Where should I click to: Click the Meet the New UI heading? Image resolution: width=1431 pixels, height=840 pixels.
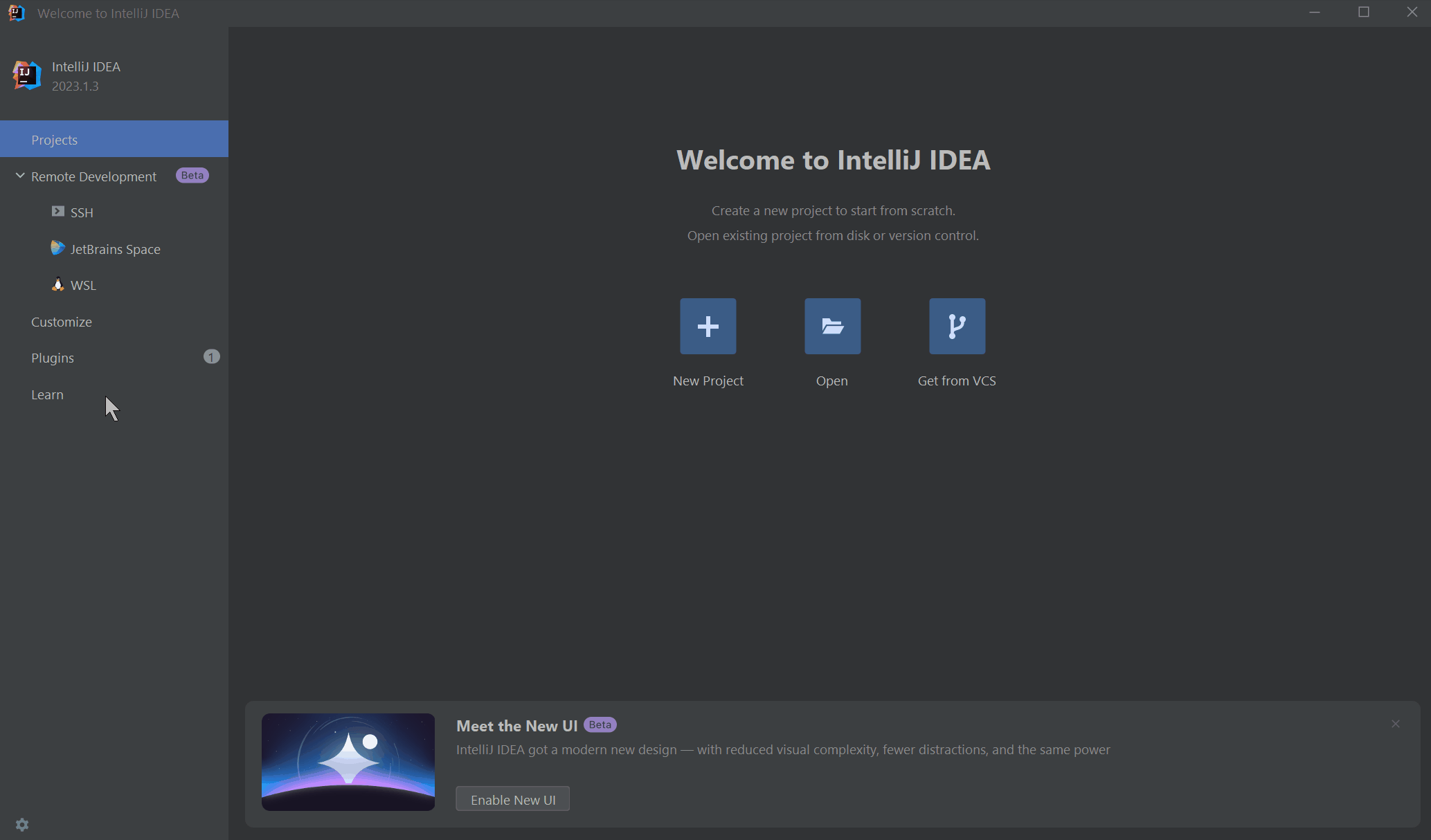(x=516, y=726)
